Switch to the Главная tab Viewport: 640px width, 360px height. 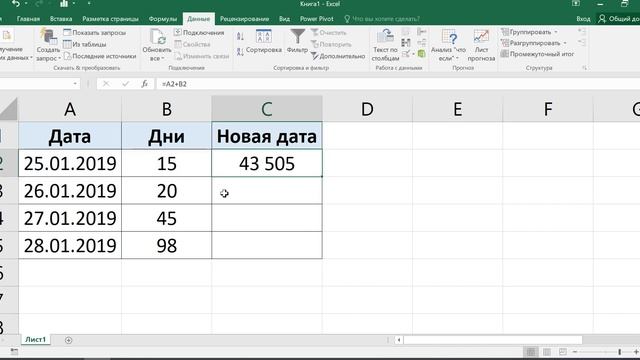pos(28,19)
